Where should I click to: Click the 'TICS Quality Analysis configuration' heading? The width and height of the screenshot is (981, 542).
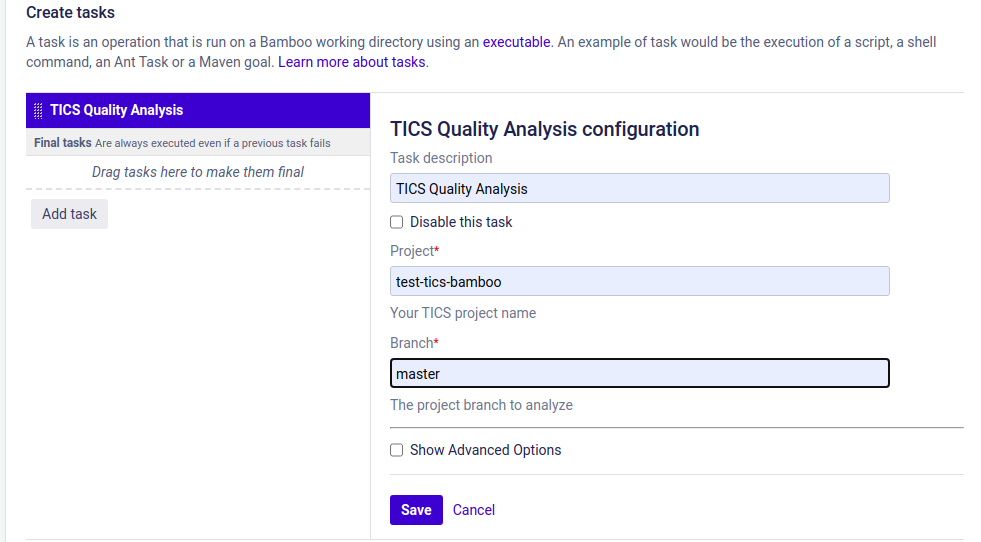click(x=544, y=129)
